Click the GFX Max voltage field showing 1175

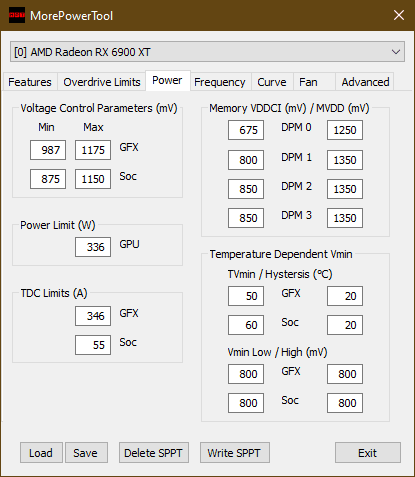(x=93, y=150)
